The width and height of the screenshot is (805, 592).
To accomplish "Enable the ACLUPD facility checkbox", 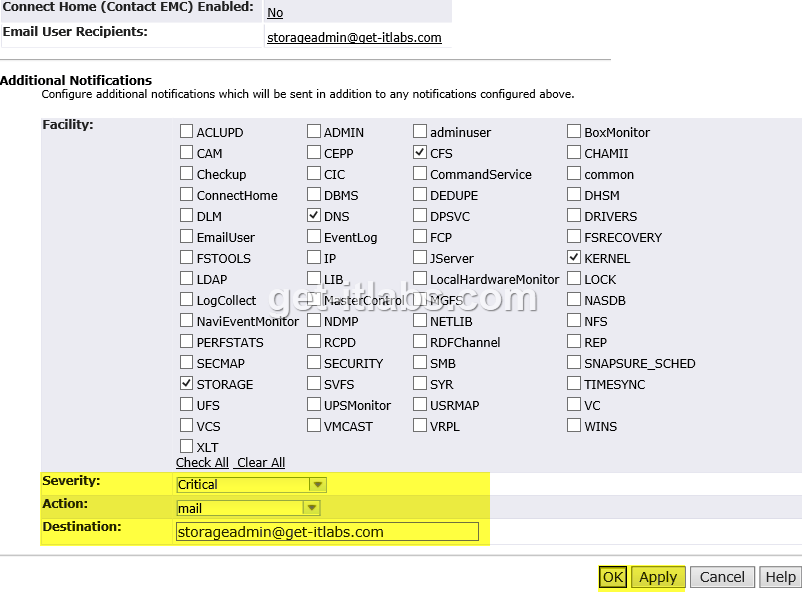I will tap(186, 131).
